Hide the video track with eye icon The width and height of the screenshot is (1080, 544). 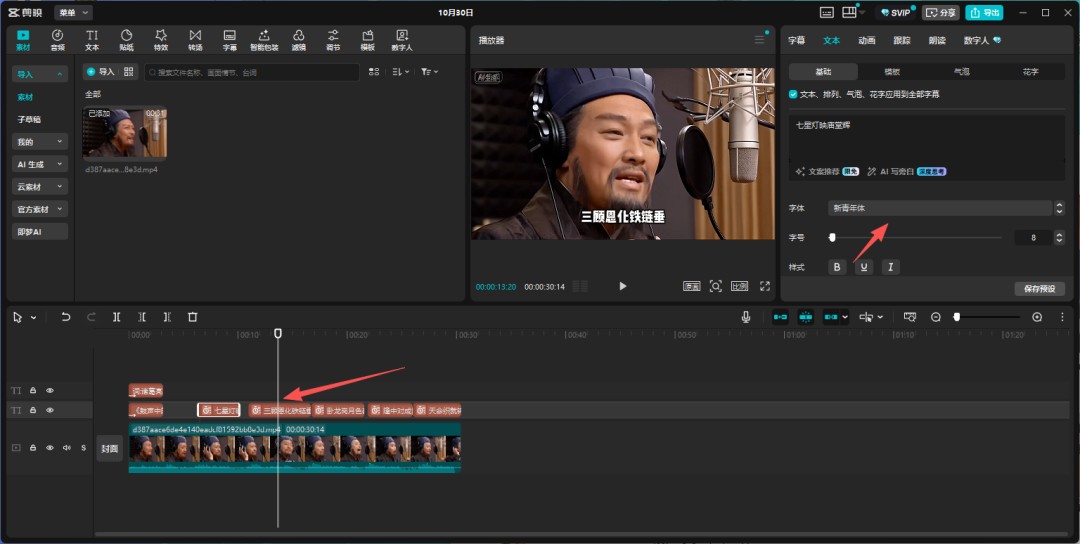click(x=50, y=448)
